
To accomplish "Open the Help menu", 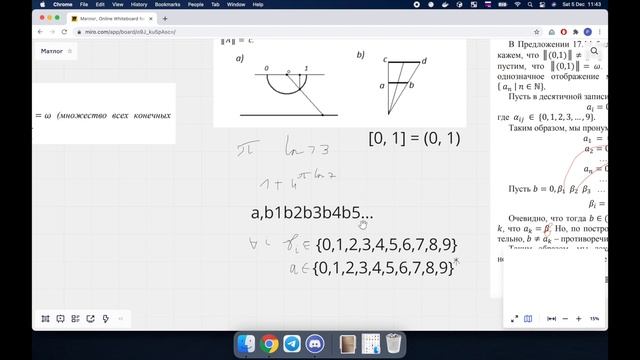I will click(258, 4).
